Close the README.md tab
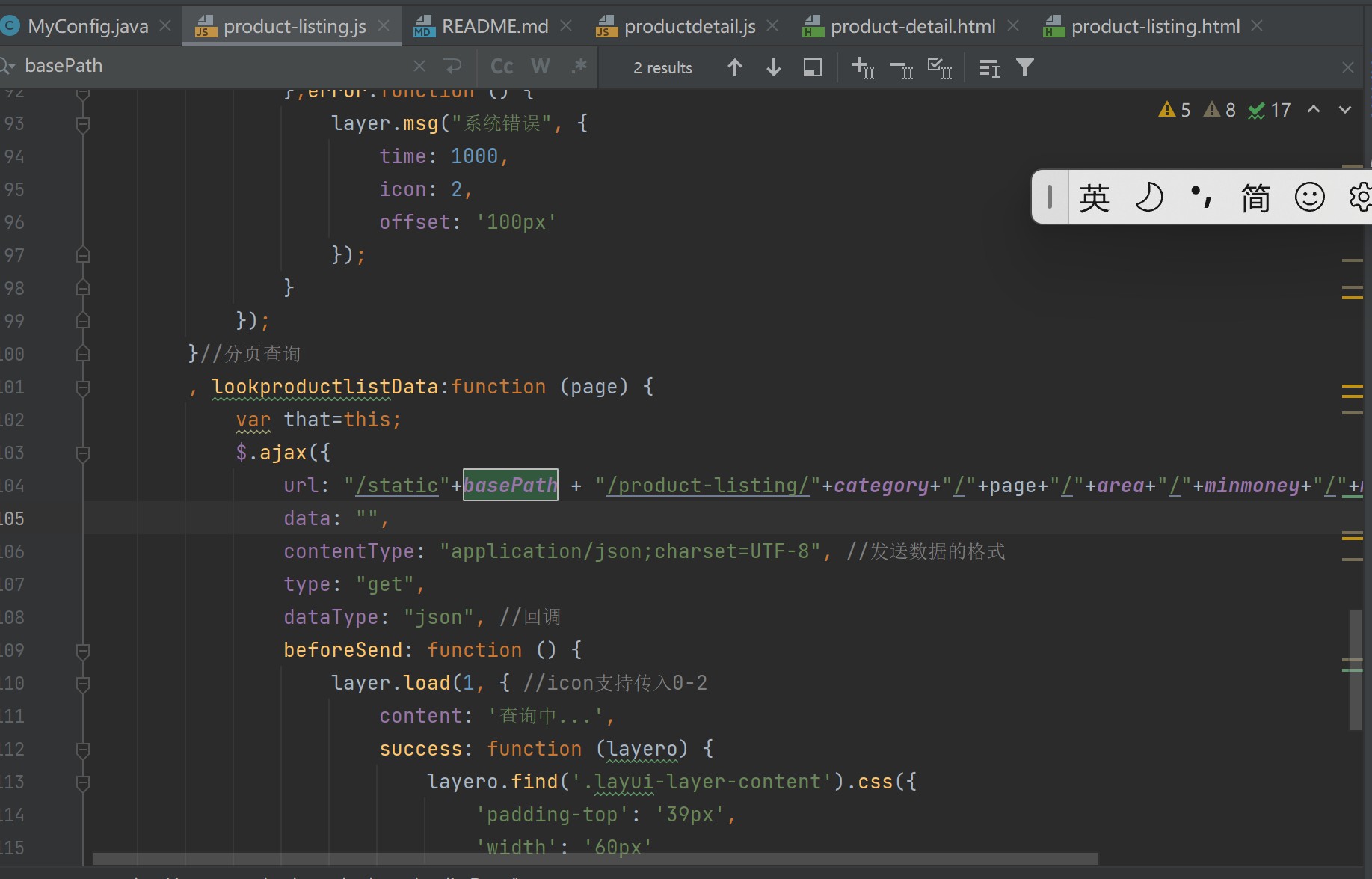The height and width of the screenshot is (879, 1372). coord(566,26)
